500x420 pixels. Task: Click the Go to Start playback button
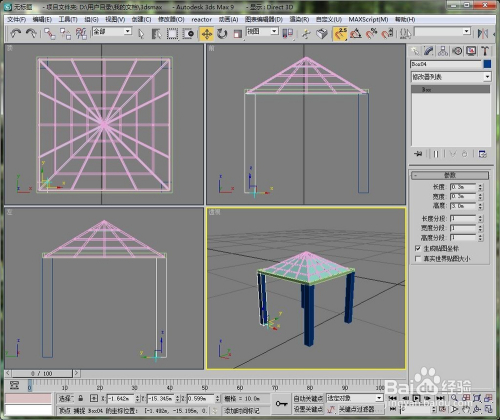point(393,398)
